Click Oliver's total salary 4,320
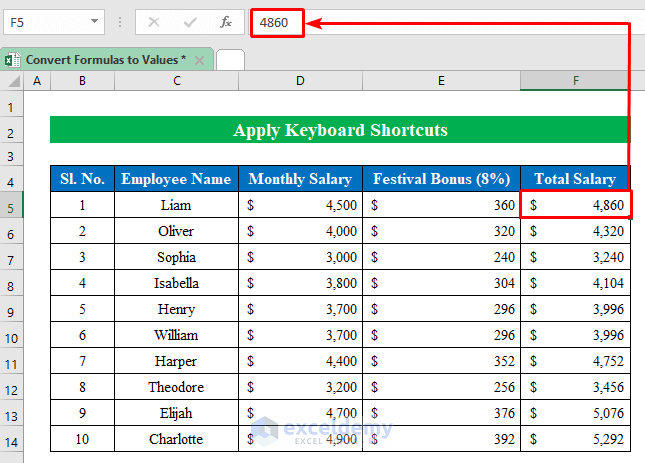The image size is (645, 463). point(575,231)
